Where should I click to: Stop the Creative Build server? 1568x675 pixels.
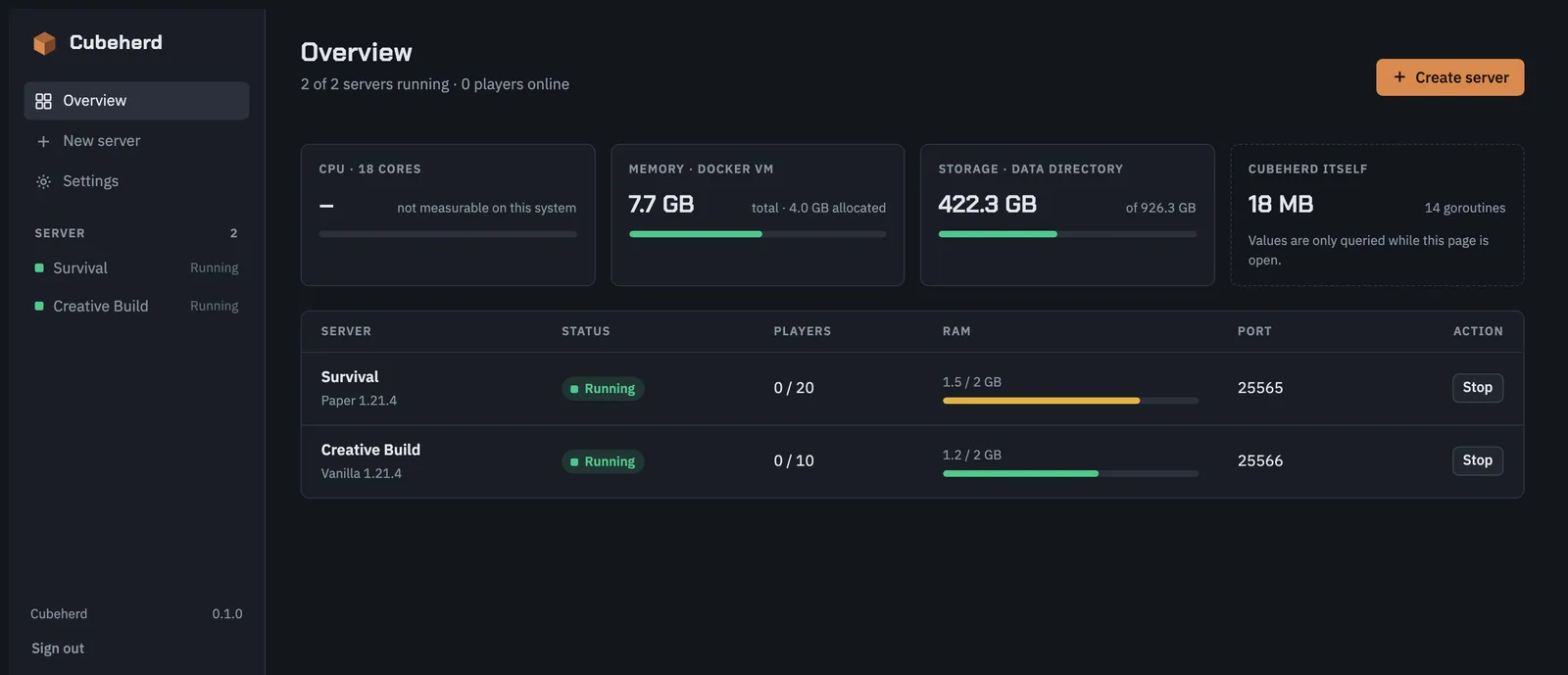coord(1477,460)
